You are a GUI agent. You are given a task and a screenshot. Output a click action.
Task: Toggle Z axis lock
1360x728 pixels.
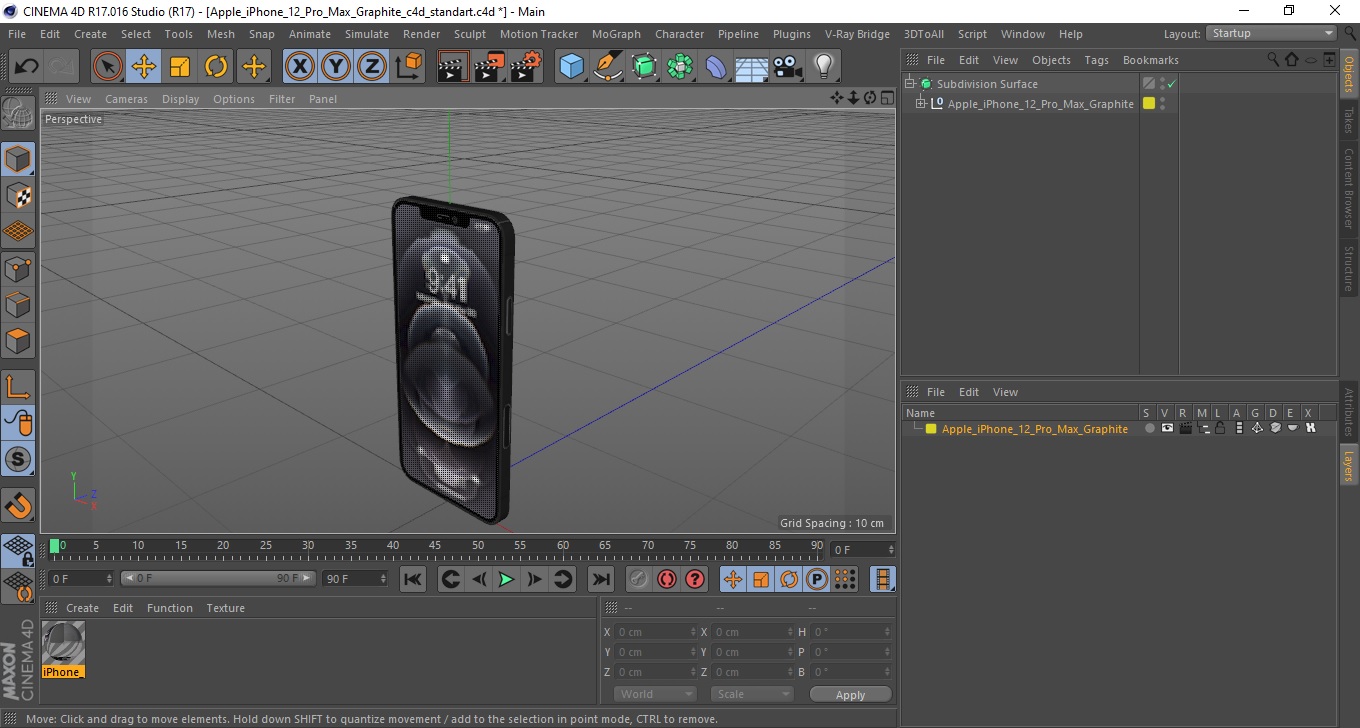tap(372, 67)
